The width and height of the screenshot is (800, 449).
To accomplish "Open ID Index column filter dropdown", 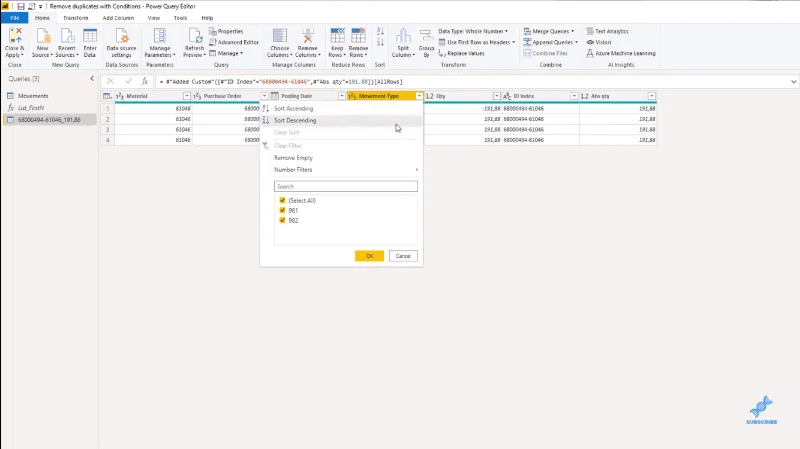I will coord(574,96).
